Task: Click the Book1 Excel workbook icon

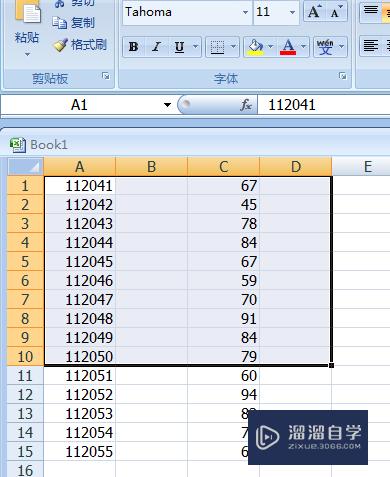Action: point(18,145)
